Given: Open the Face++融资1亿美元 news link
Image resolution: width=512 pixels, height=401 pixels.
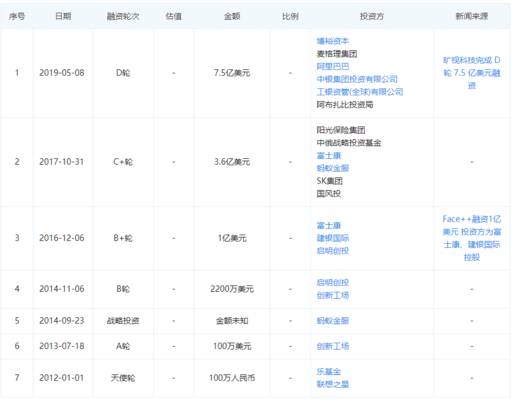Looking at the screenshot, I should (472, 238).
